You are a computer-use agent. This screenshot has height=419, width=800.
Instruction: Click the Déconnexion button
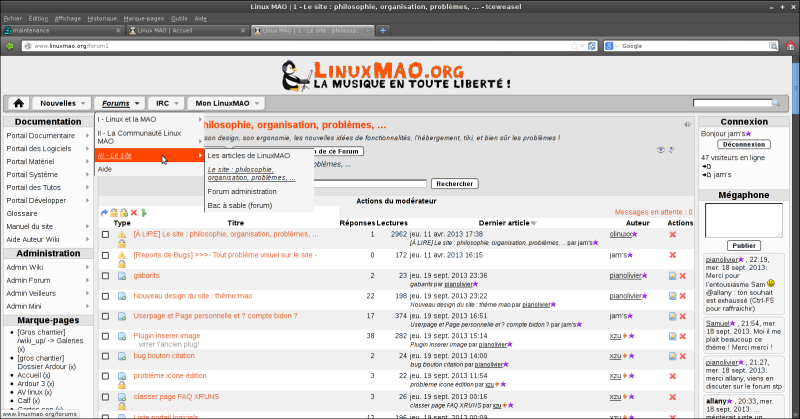tap(743, 144)
